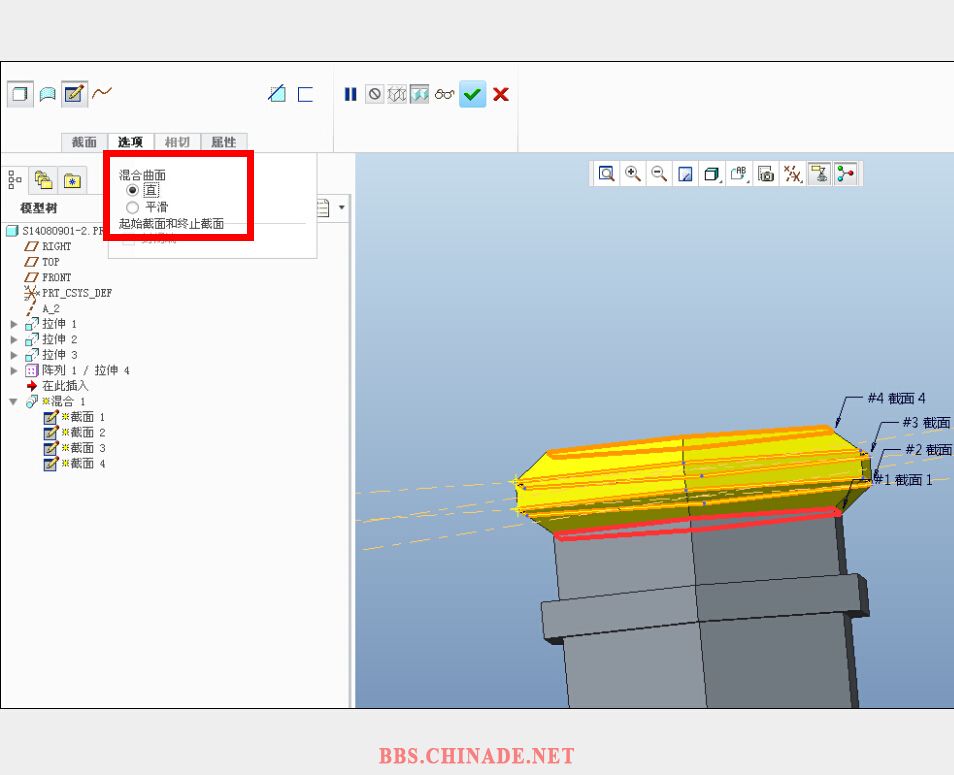
Task: Select the unattached preview icon
Action: (397, 94)
